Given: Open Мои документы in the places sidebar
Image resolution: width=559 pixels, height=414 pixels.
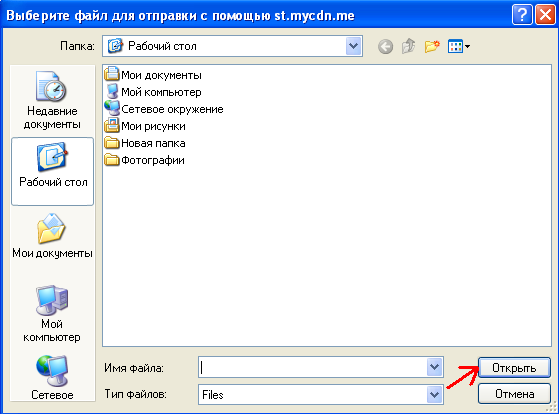Looking at the screenshot, I should 52,236.
